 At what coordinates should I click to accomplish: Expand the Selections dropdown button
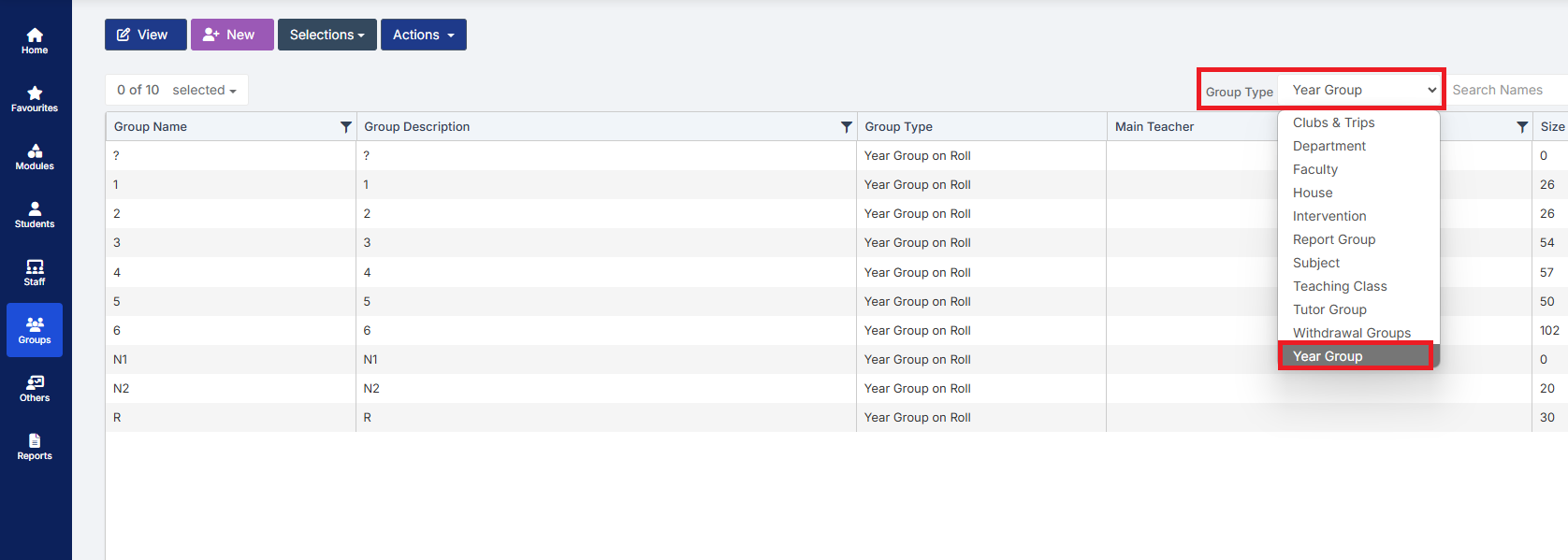pos(327,35)
